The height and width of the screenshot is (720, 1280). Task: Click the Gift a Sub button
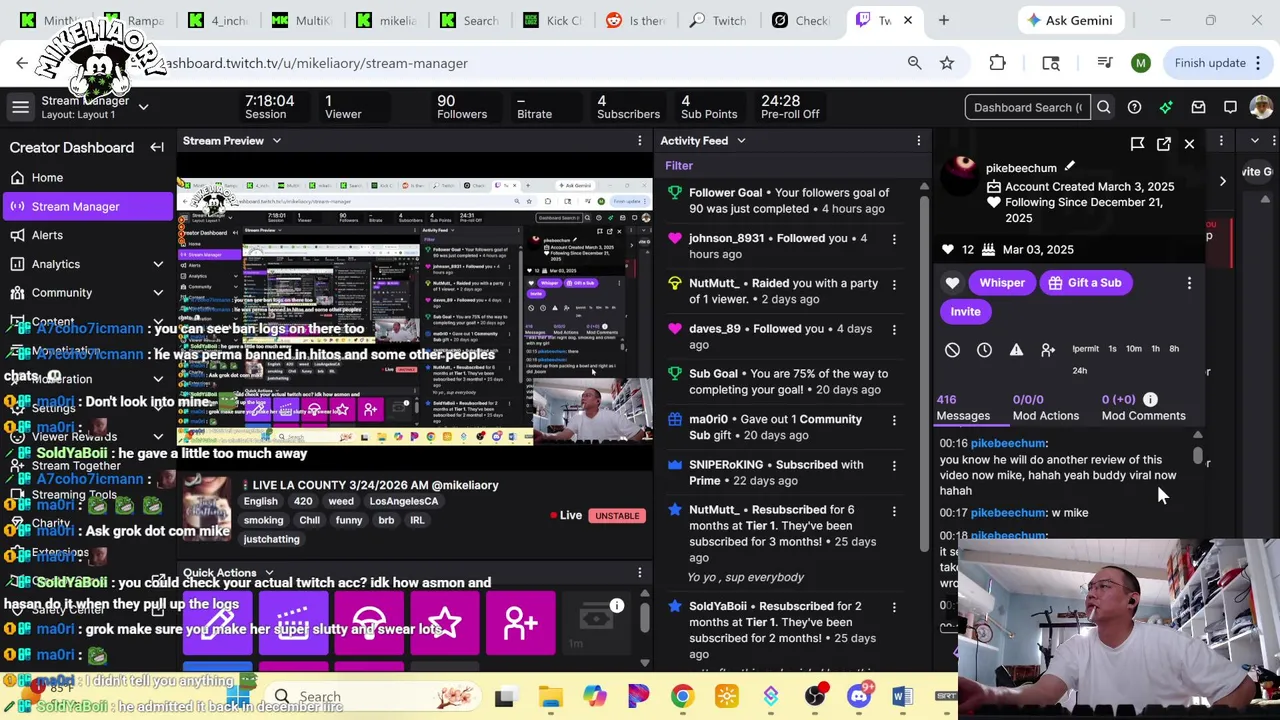tap(1086, 283)
